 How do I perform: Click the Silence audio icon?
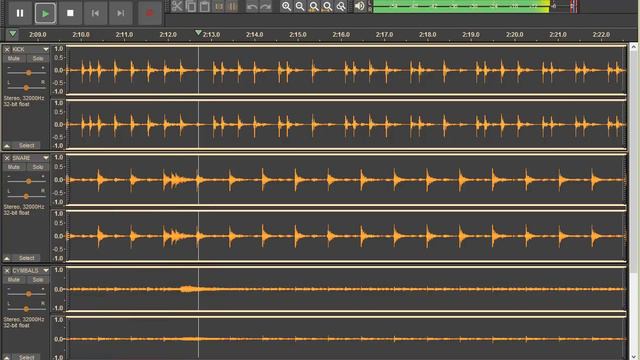[x=232, y=6]
